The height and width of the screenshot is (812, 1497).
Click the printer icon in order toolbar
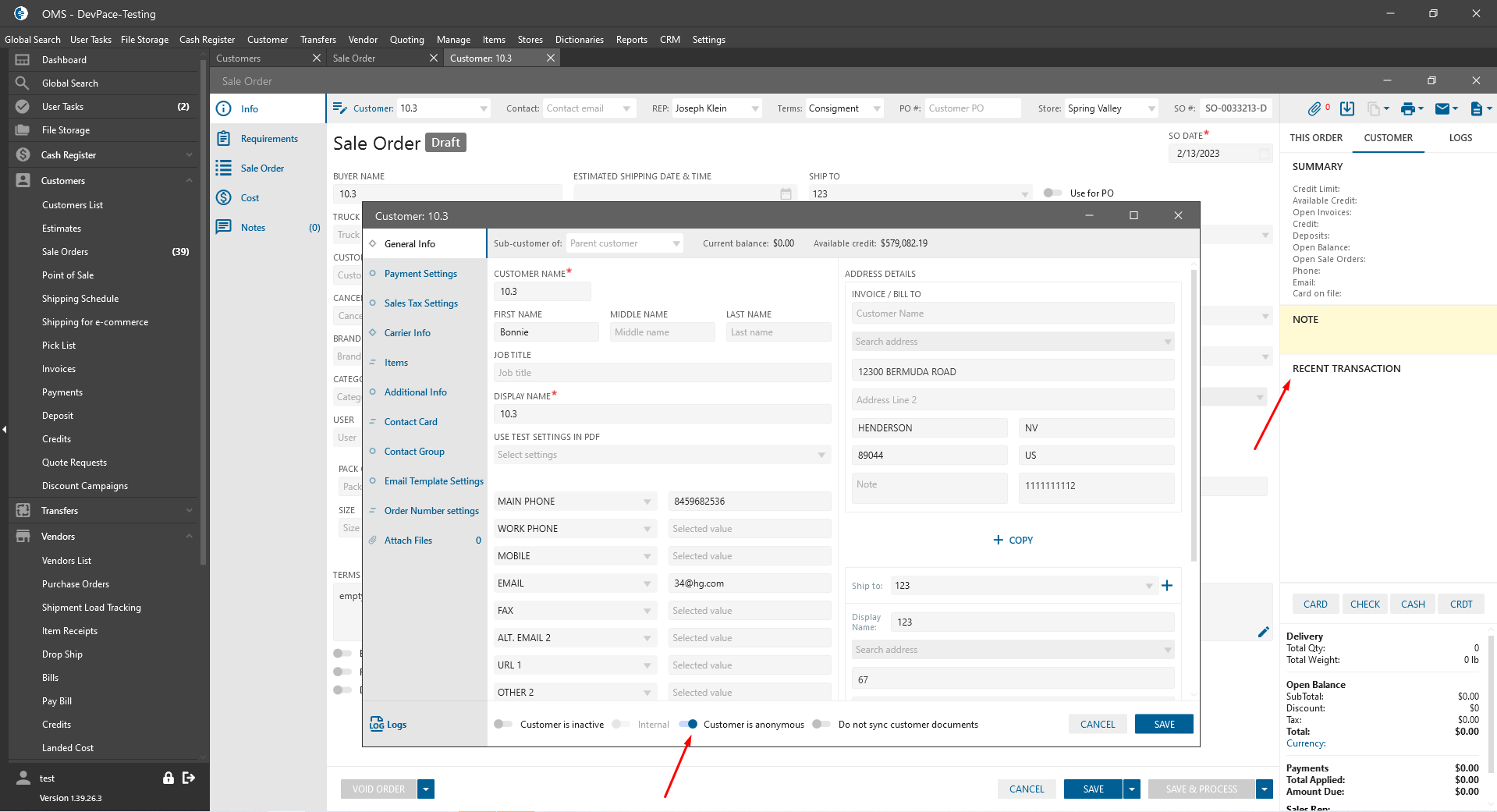(x=1407, y=108)
